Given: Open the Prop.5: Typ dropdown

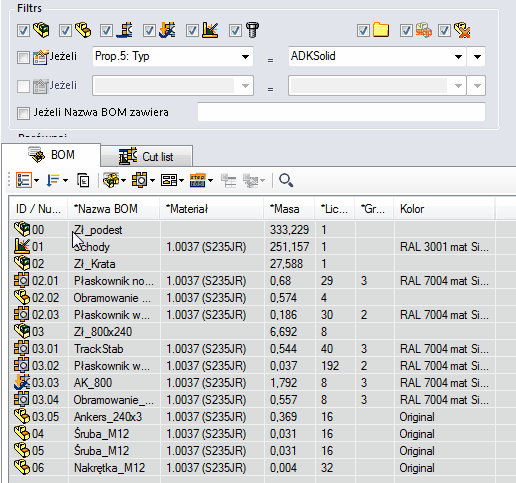Looking at the screenshot, I should (173, 56).
